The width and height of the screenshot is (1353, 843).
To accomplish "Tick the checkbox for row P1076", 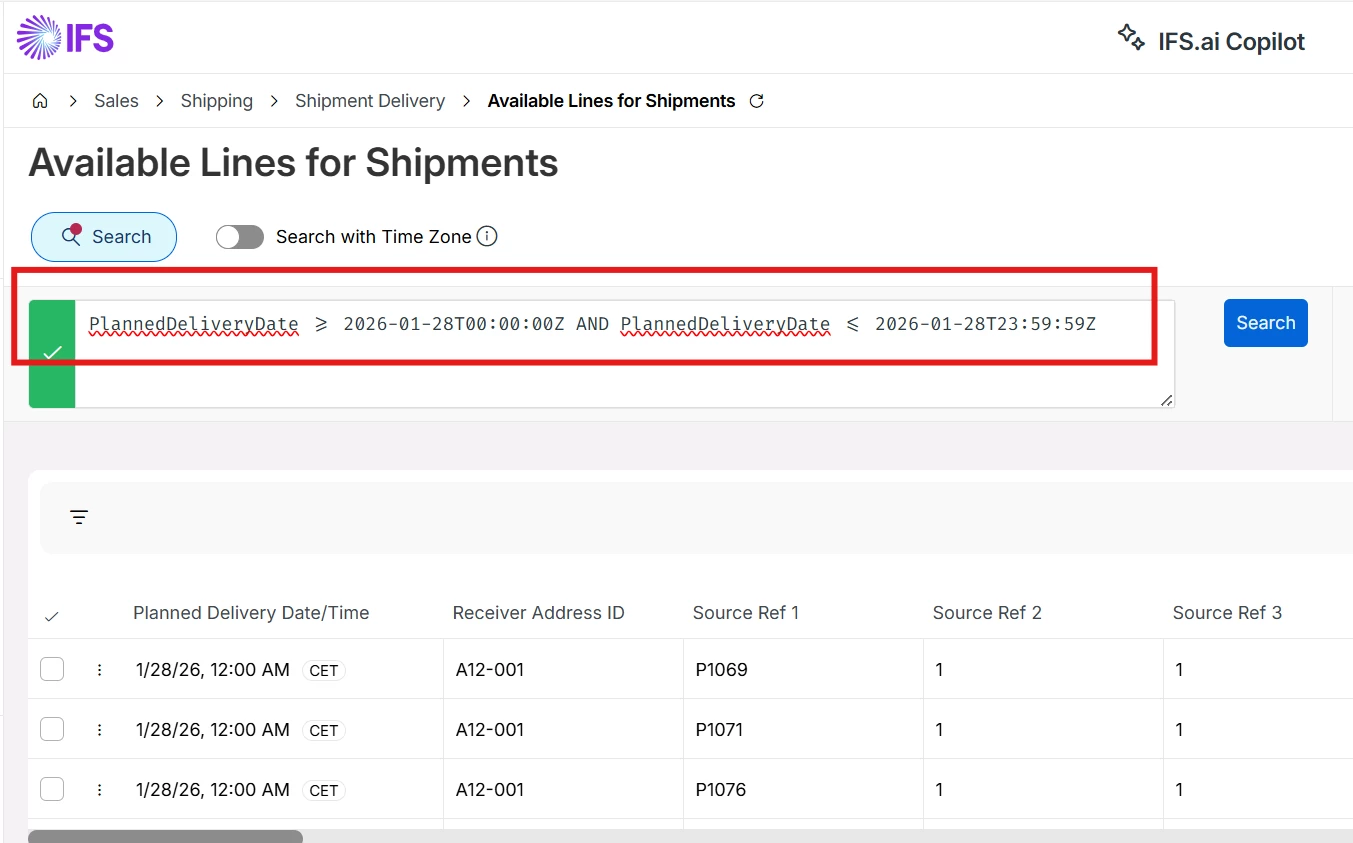I will coord(52,789).
